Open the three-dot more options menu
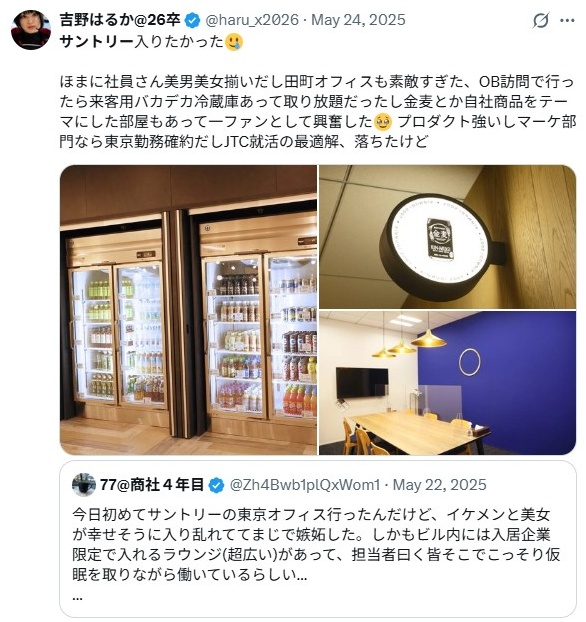 point(567,21)
